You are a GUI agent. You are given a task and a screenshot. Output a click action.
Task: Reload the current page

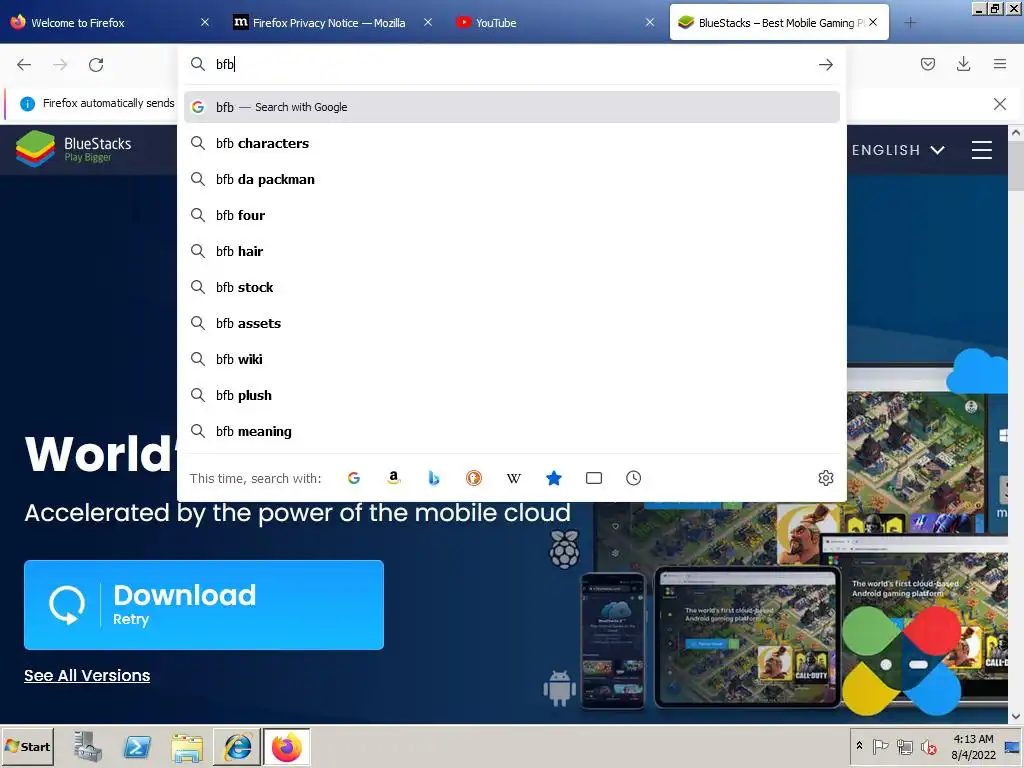[96, 65]
